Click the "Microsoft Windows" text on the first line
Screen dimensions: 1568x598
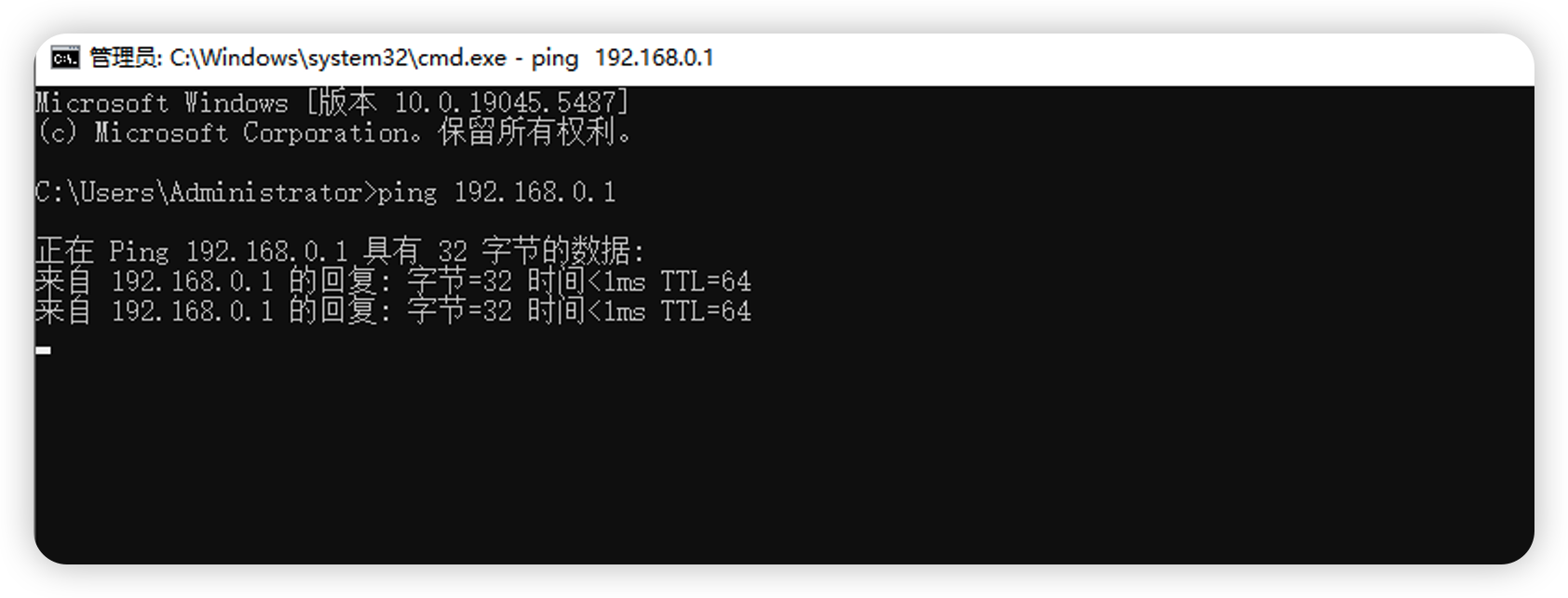click(x=162, y=102)
